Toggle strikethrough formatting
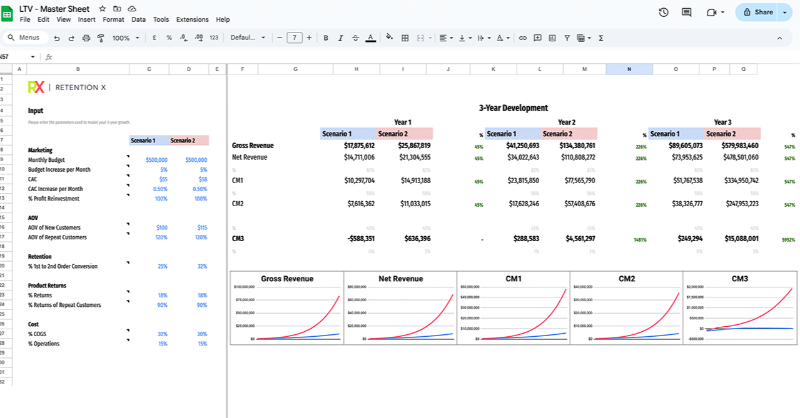 tap(356, 38)
